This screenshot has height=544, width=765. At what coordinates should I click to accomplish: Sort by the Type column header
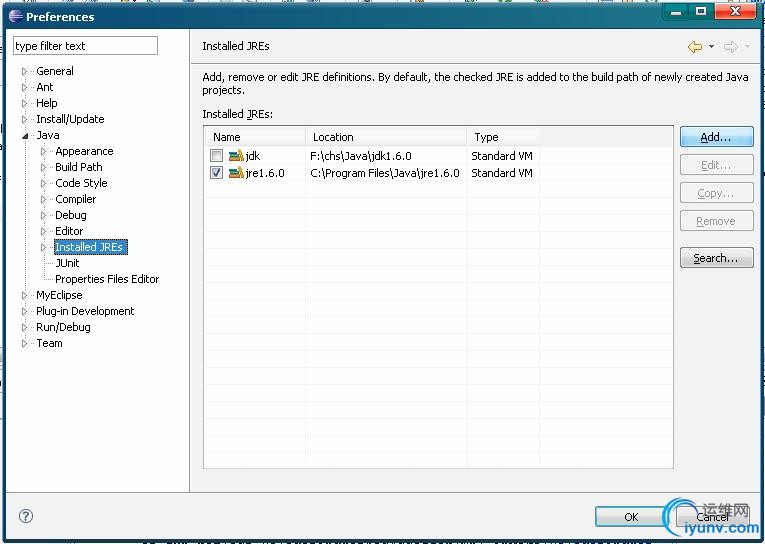point(503,137)
